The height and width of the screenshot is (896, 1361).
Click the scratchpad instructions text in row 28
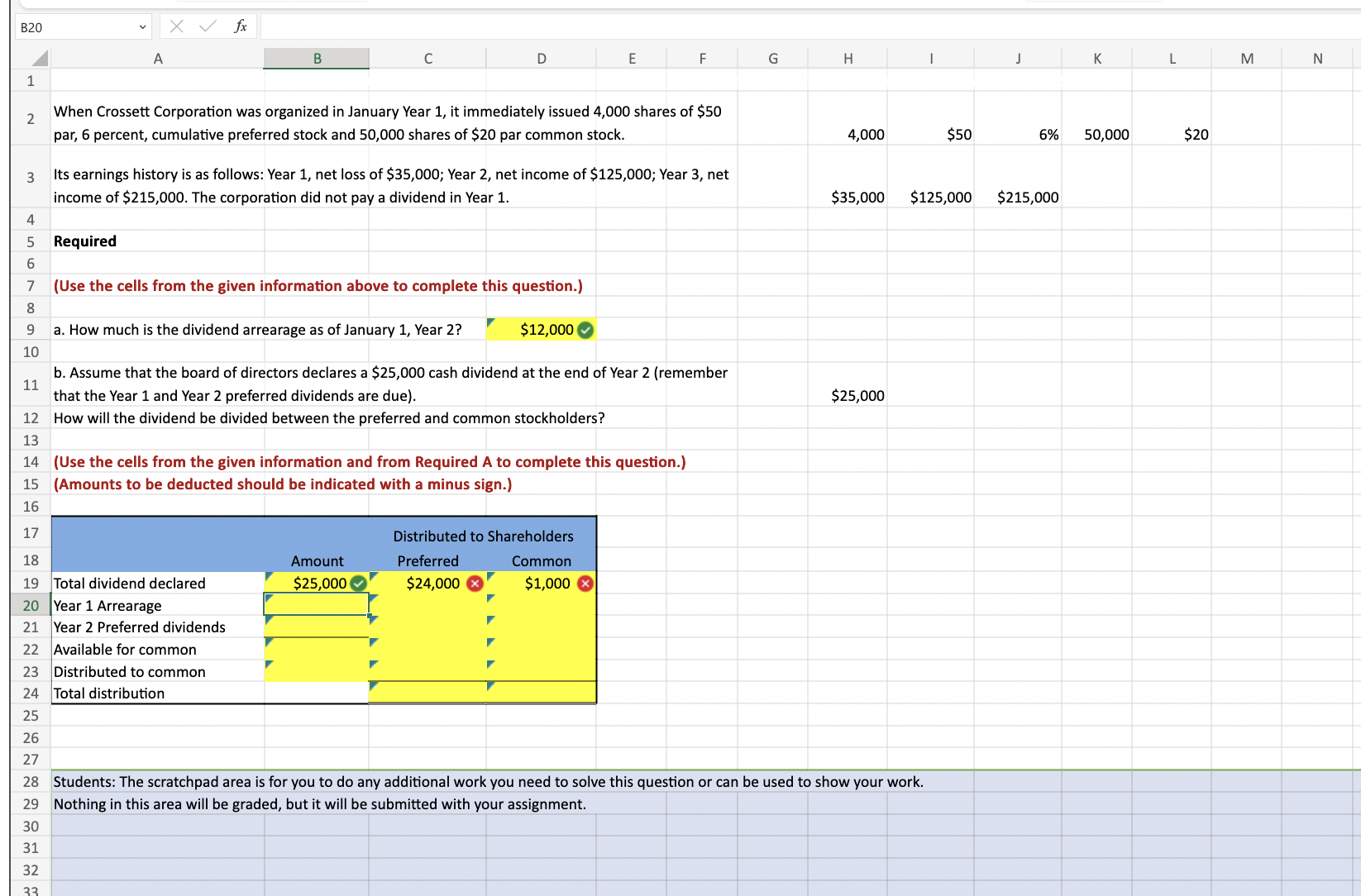[x=489, y=782]
